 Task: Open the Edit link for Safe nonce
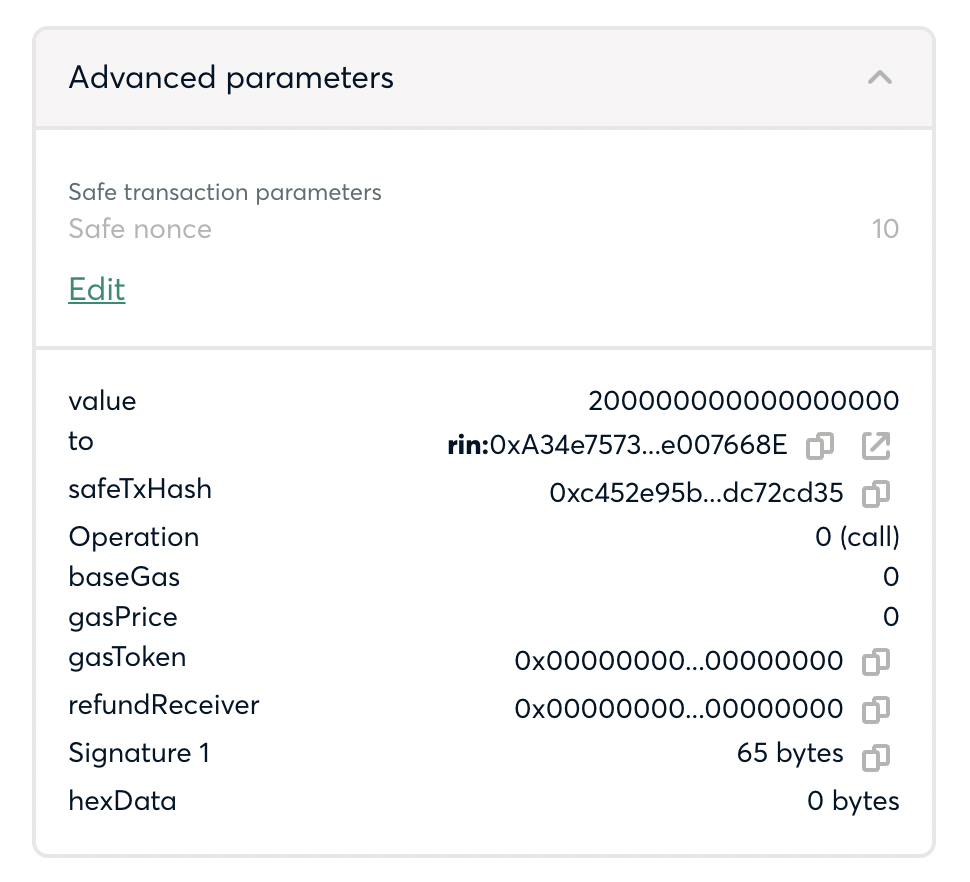pyautogui.click(x=97, y=289)
